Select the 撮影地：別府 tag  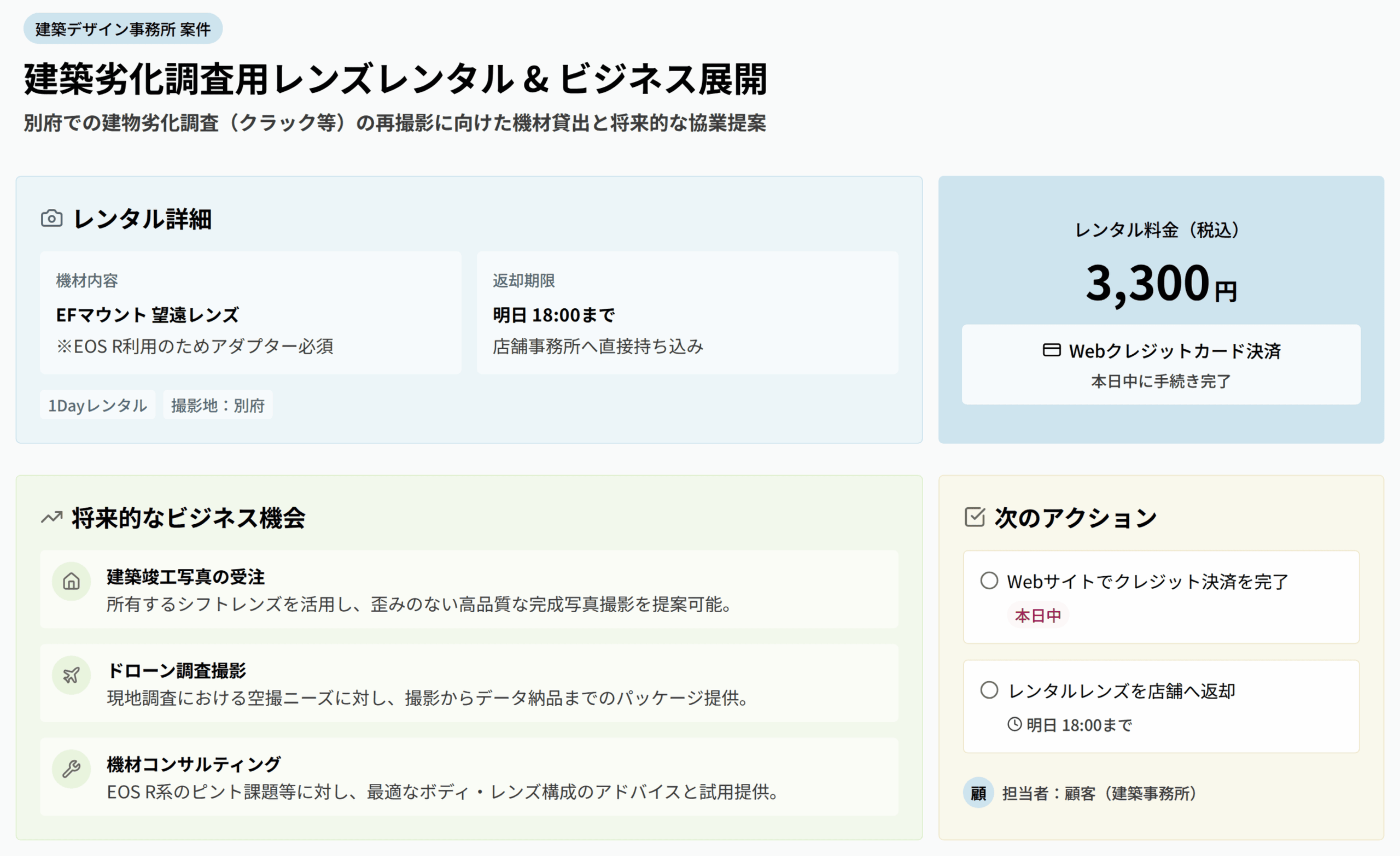218,405
